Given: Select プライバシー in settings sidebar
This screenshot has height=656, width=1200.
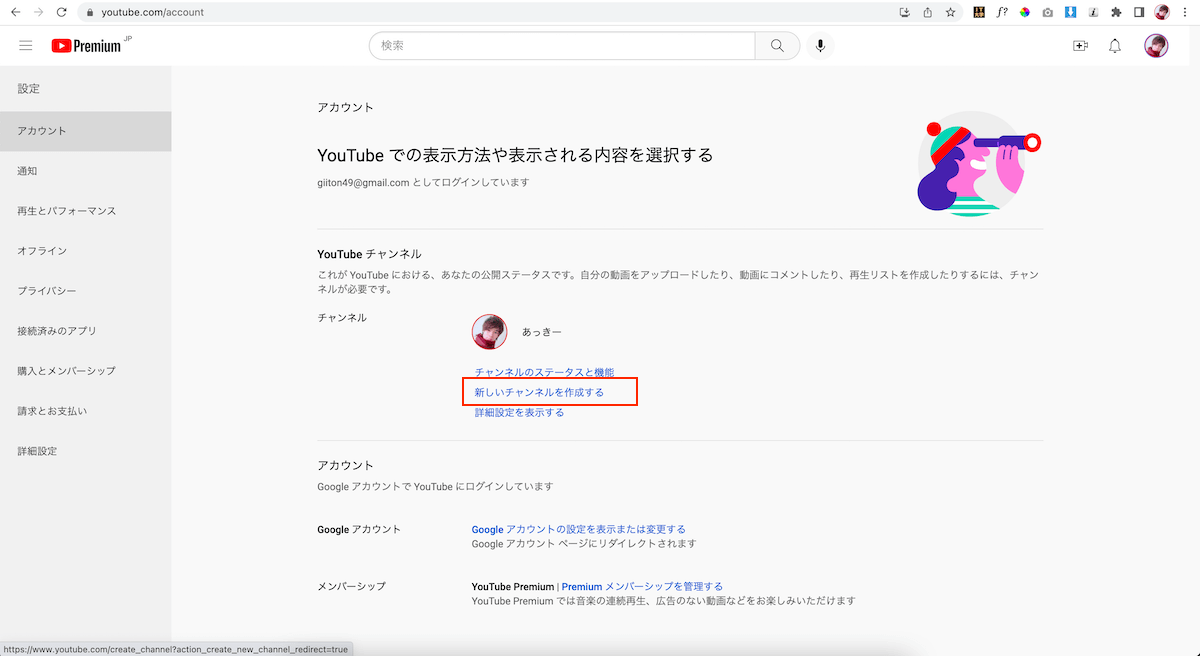Looking at the screenshot, I should [x=46, y=291].
